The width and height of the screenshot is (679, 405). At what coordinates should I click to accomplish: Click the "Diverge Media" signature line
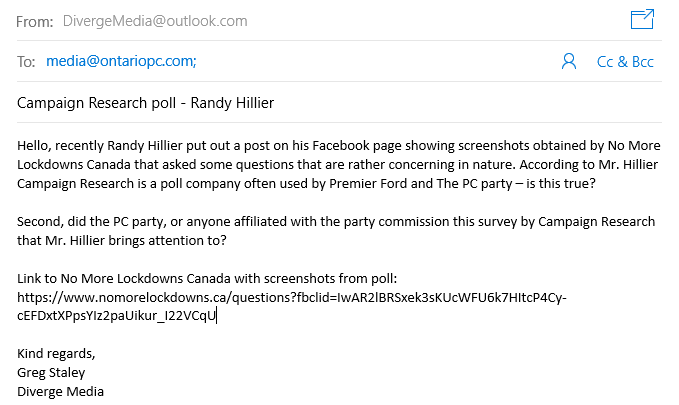point(60,392)
